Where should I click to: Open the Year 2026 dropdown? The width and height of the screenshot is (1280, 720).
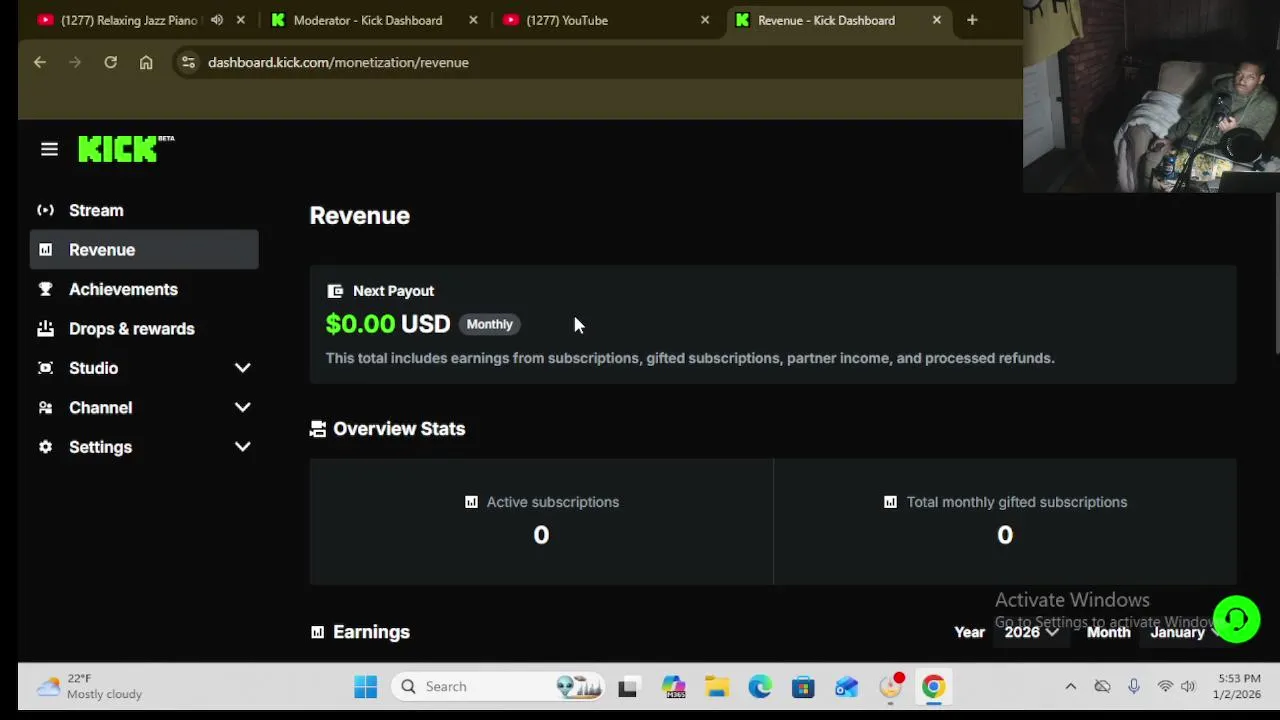tap(1031, 632)
